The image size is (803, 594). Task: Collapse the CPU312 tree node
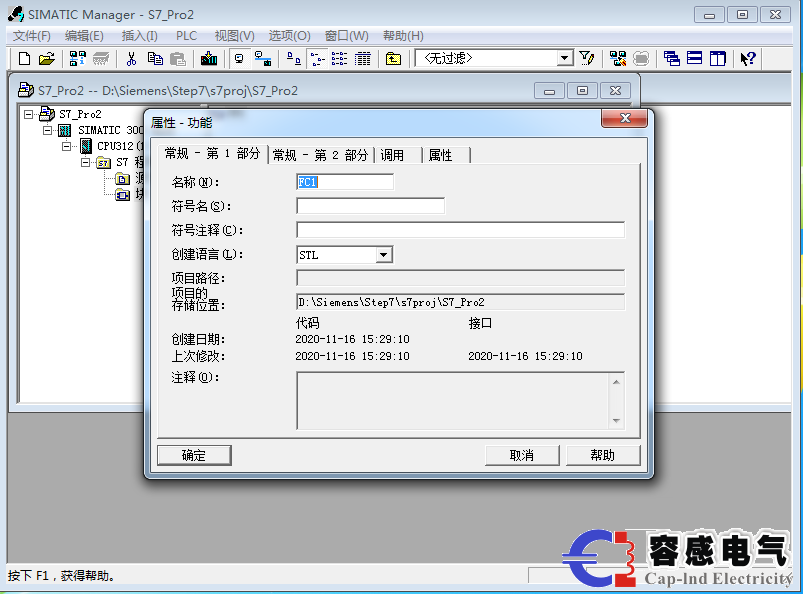(x=67, y=146)
